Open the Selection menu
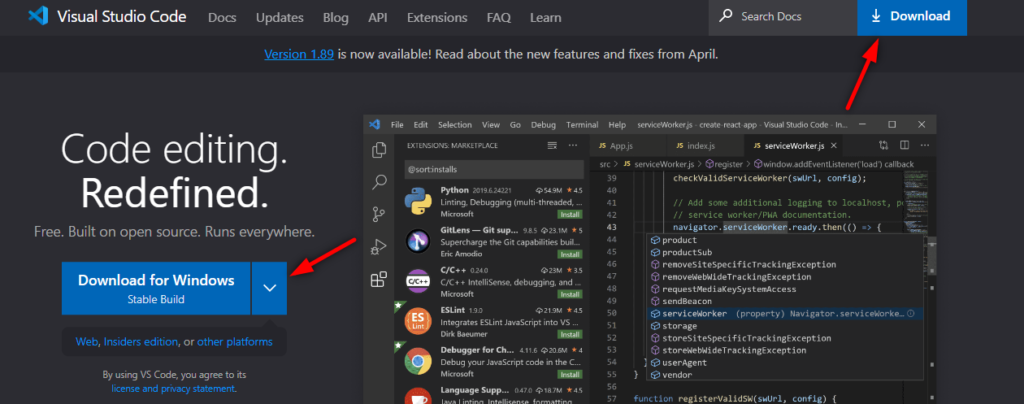Image resolution: width=1024 pixels, height=404 pixels. point(455,125)
